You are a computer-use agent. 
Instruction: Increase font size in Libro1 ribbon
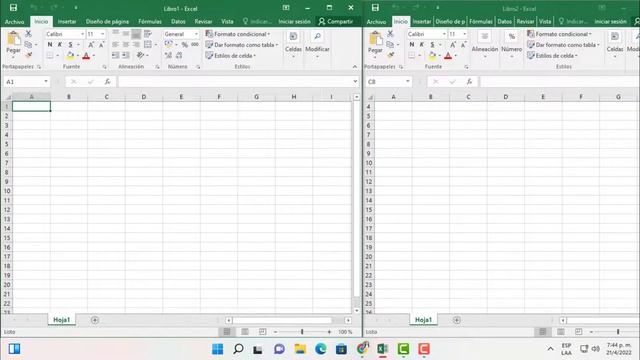91,44
